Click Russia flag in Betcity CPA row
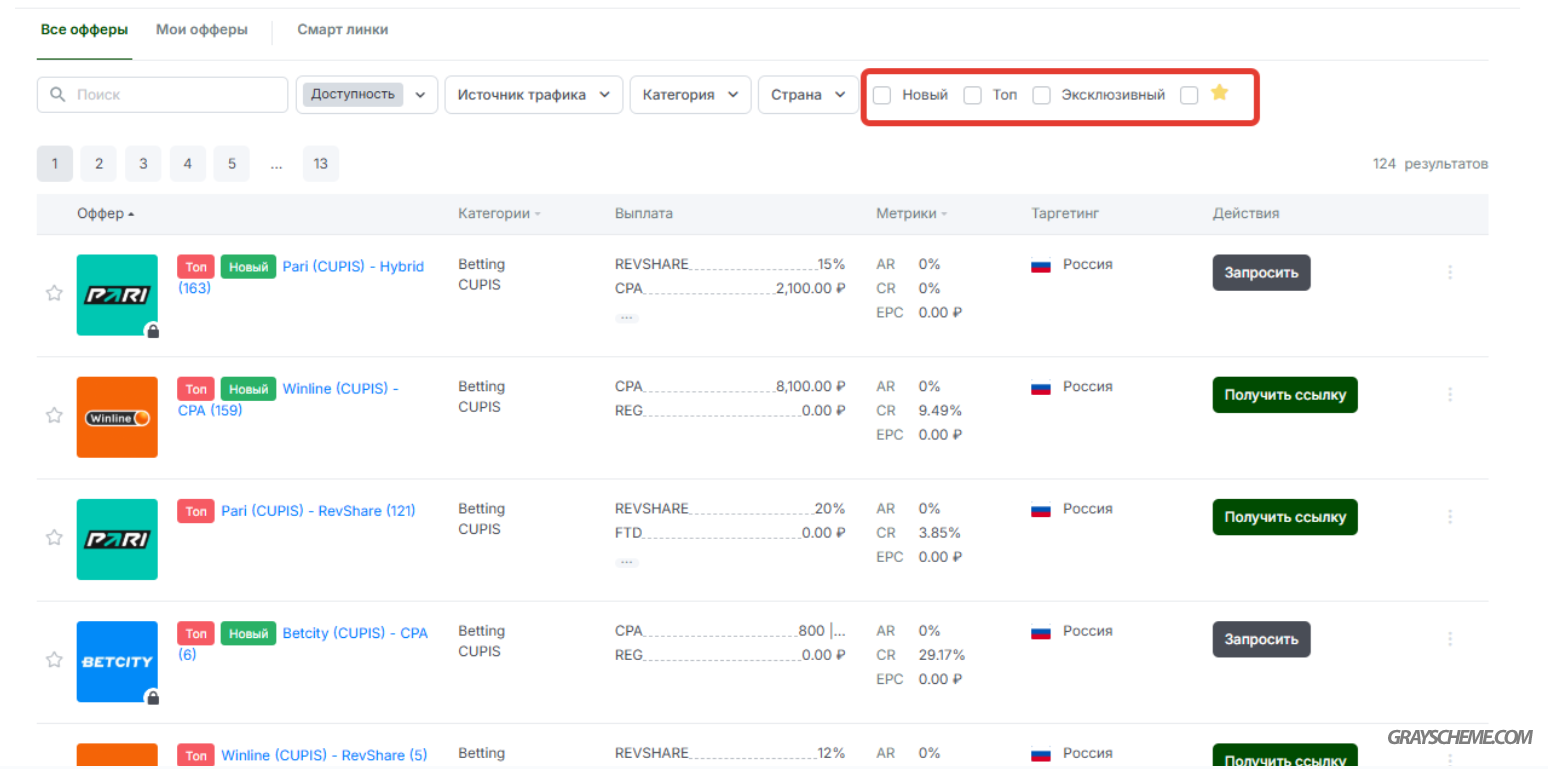 tap(1041, 632)
